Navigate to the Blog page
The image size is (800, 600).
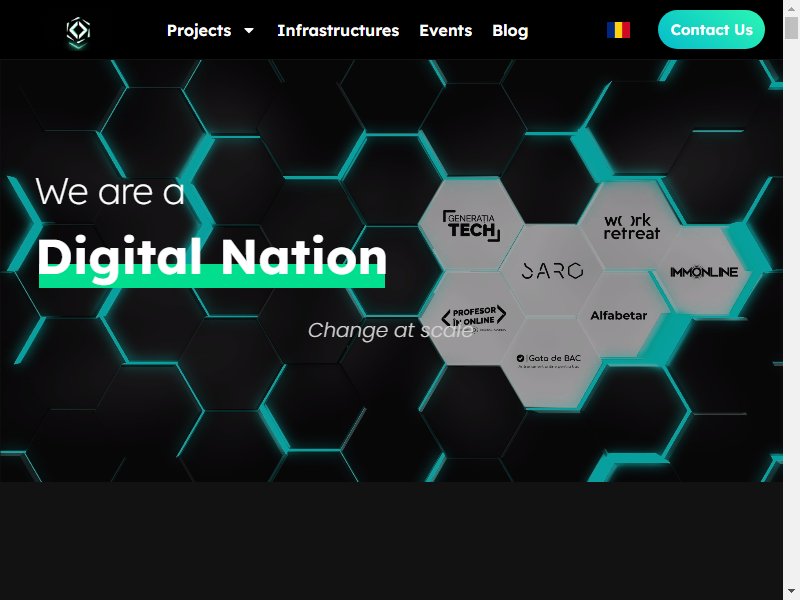point(510,31)
